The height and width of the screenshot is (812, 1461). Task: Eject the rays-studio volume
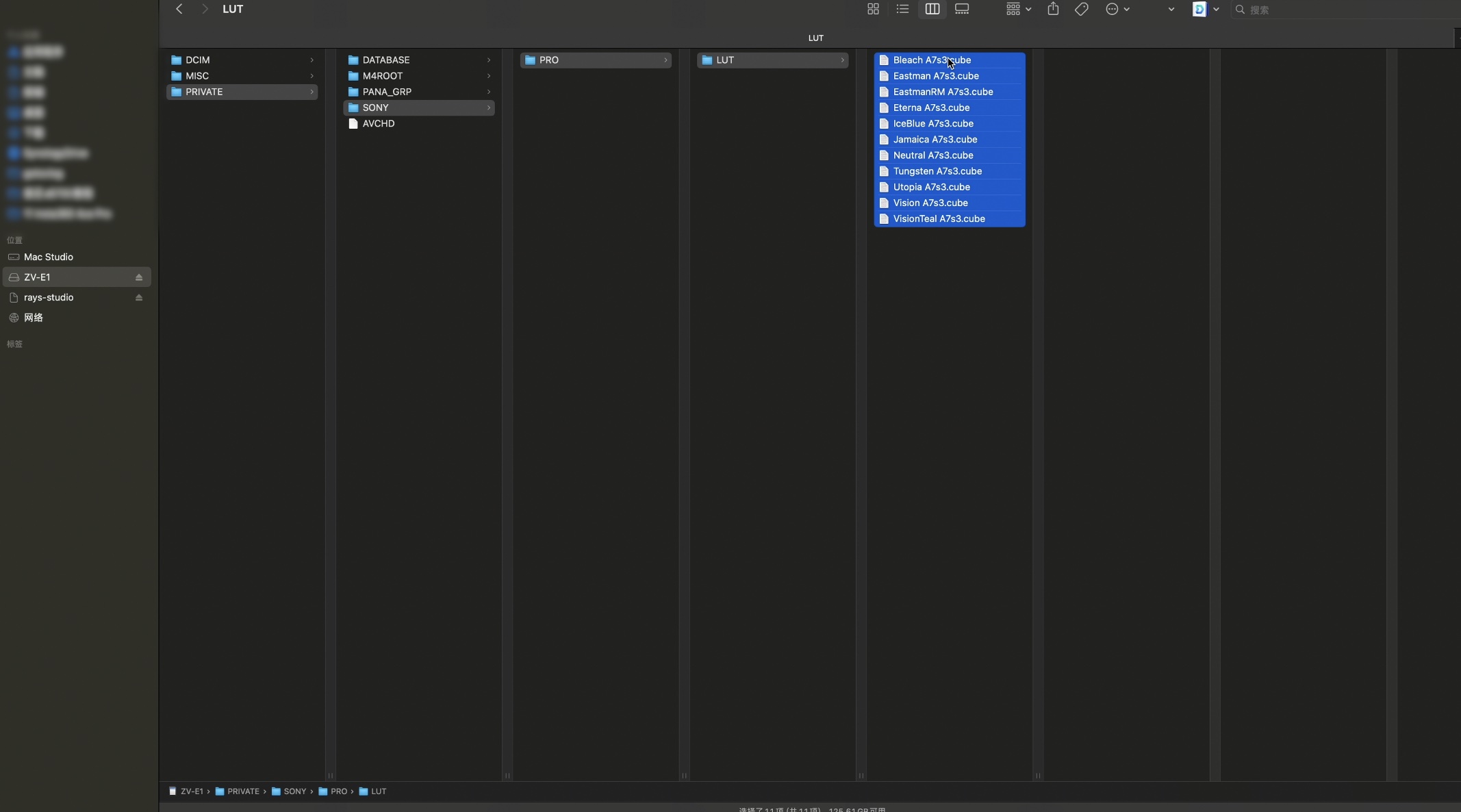pyautogui.click(x=139, y=297)
